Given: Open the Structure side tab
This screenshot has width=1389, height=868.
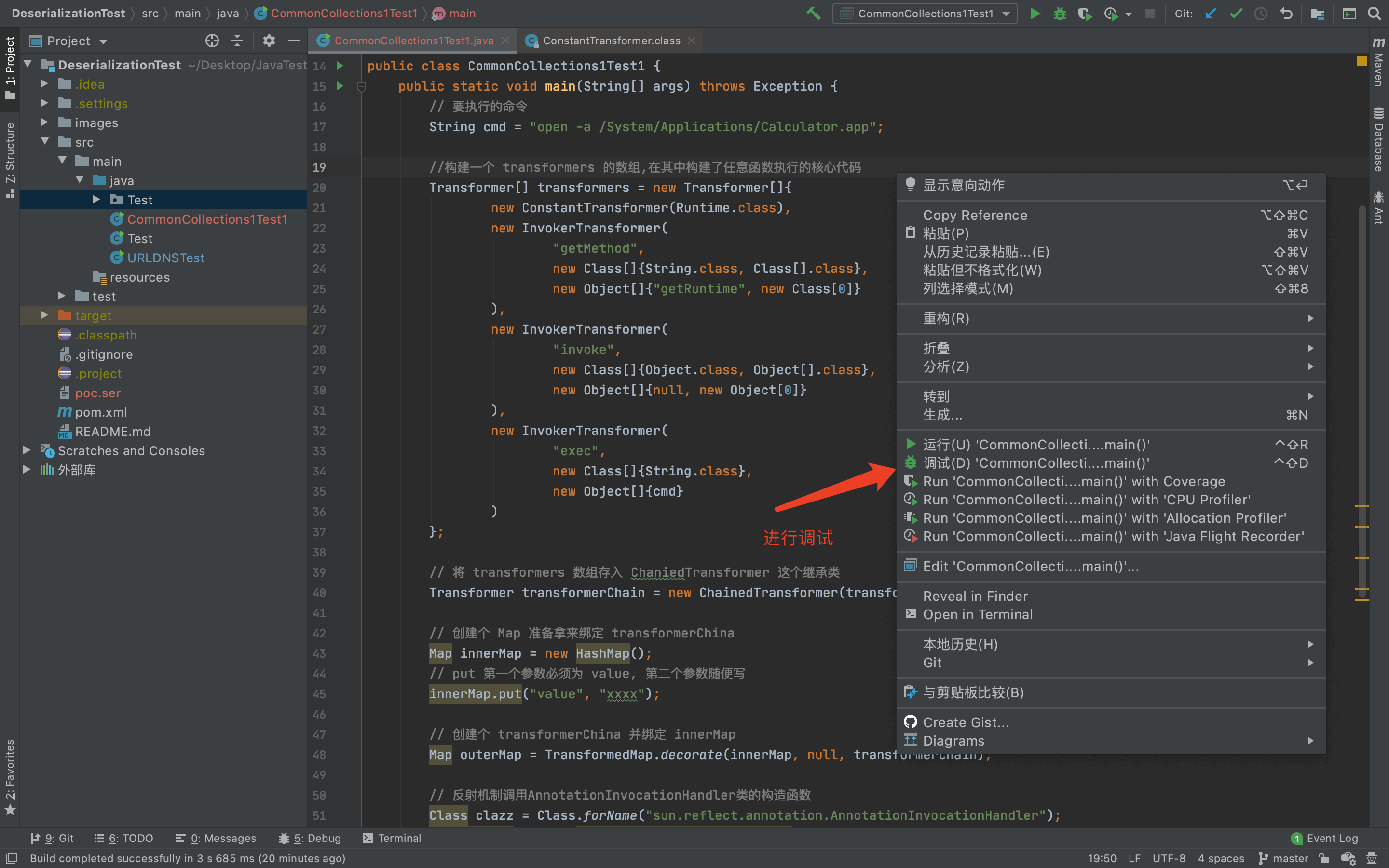Looking at the screenshot, I should [x=10, y=160].
